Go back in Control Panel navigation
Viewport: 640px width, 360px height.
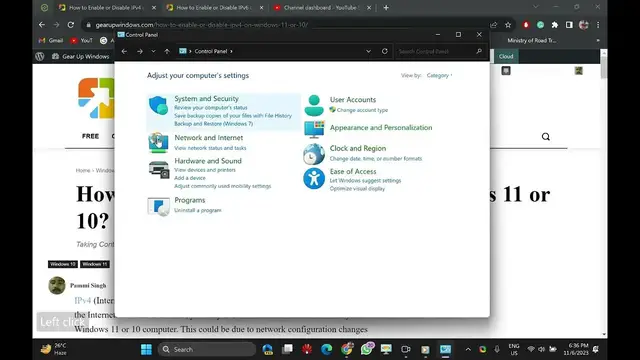(124, 51)
